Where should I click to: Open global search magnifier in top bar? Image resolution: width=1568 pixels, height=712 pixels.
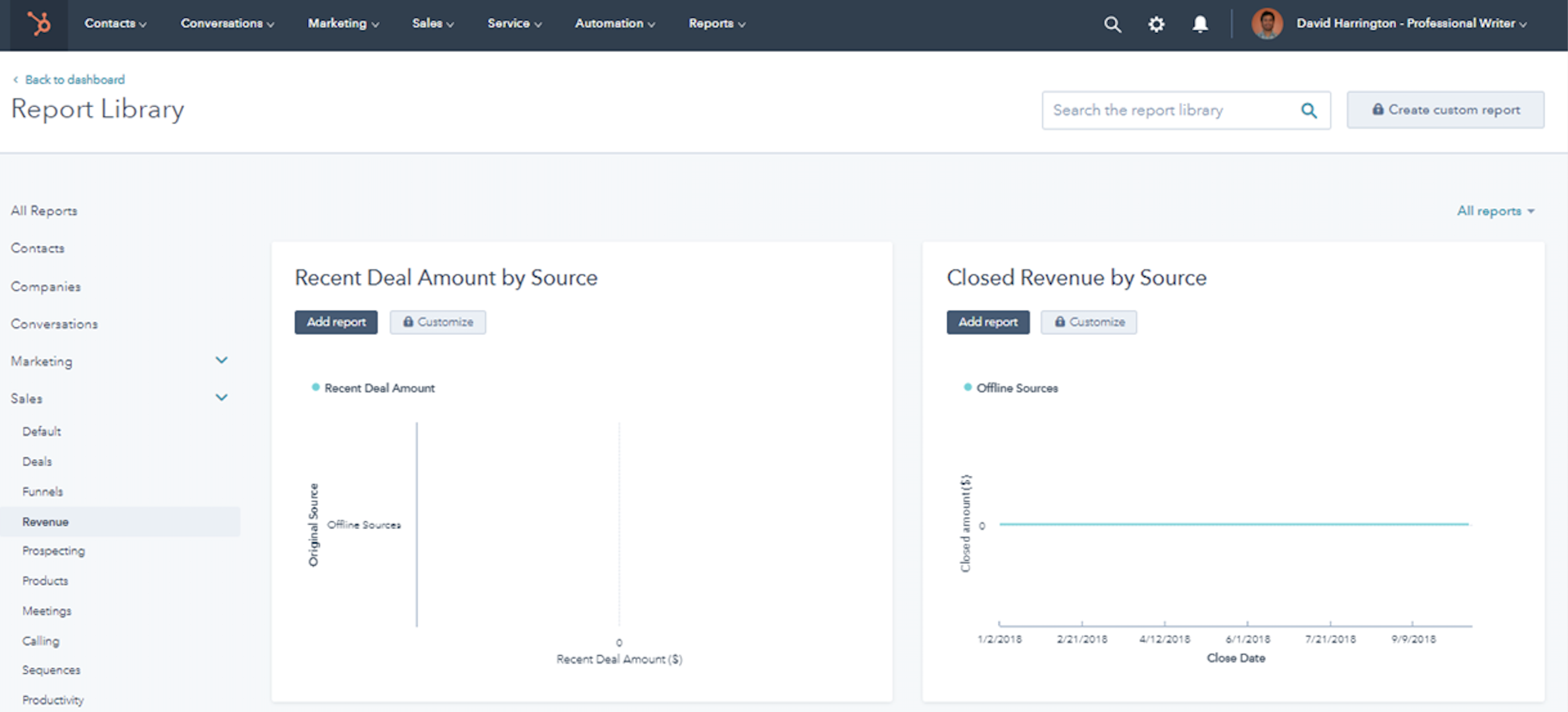coord(1112,24)
